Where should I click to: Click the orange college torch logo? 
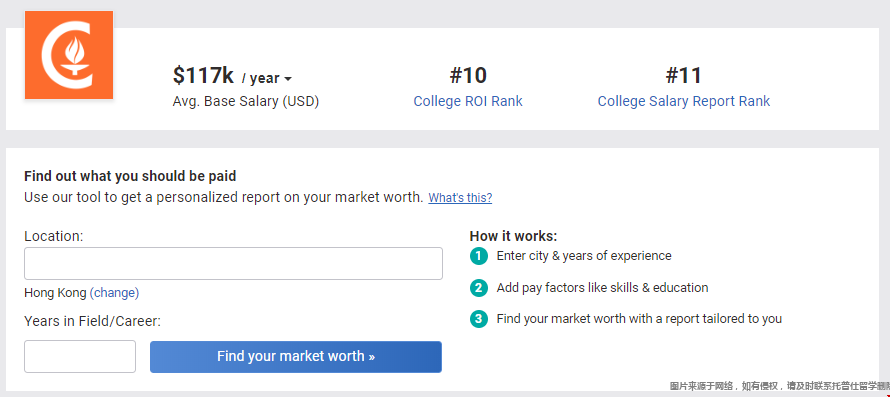coord(69,55)
